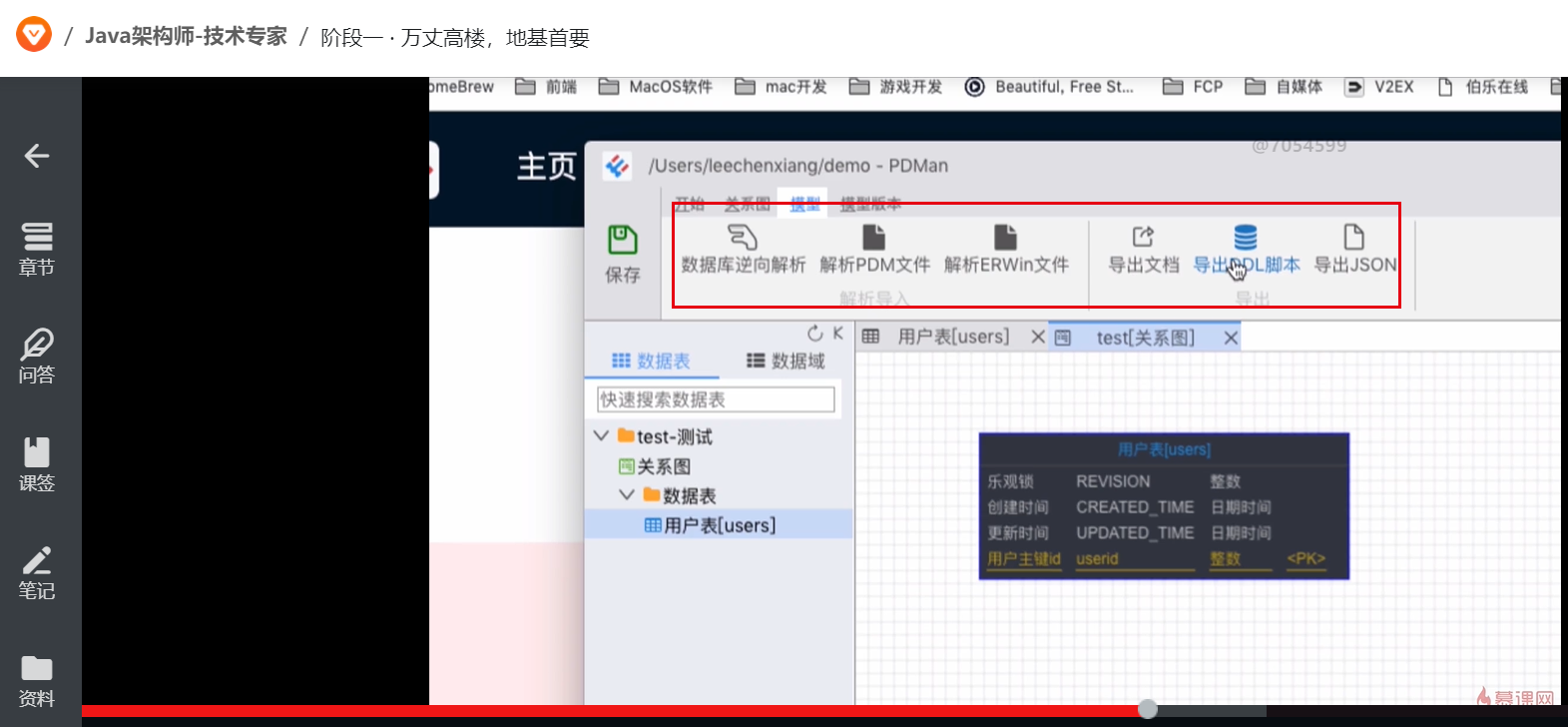Open the 章节 chapters panel
Image resolution: width=1568 pixels, height=727 pixels.
tap(37, 249)
